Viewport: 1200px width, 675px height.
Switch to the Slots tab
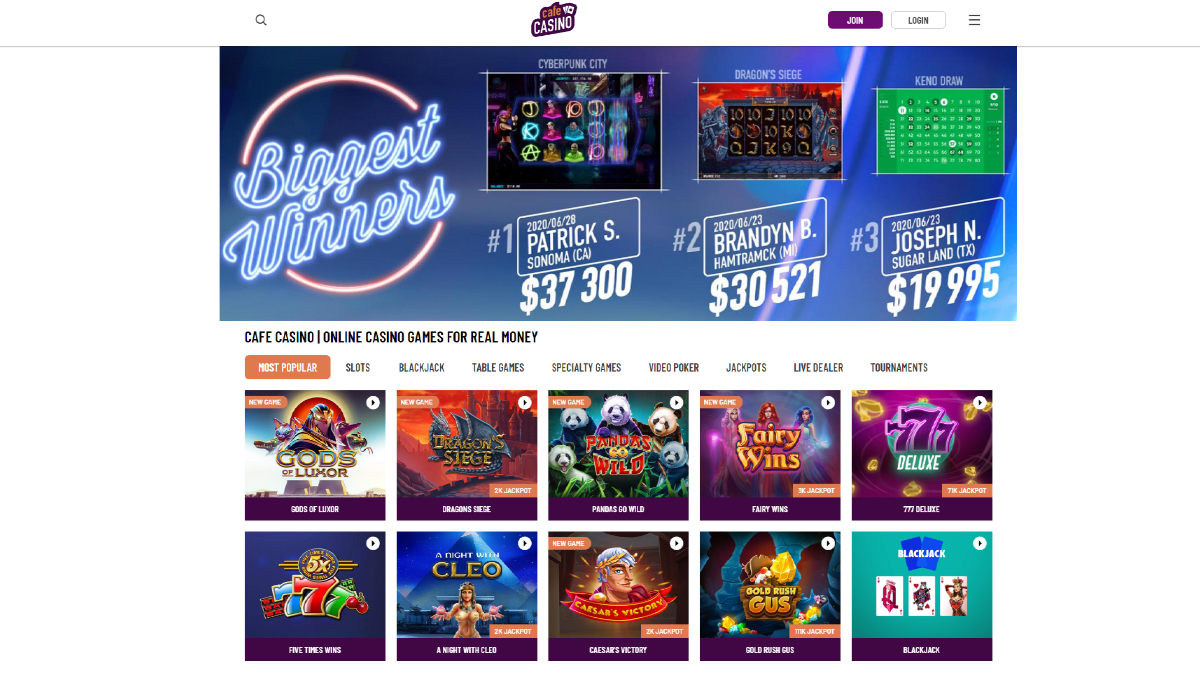pos(358,367)
